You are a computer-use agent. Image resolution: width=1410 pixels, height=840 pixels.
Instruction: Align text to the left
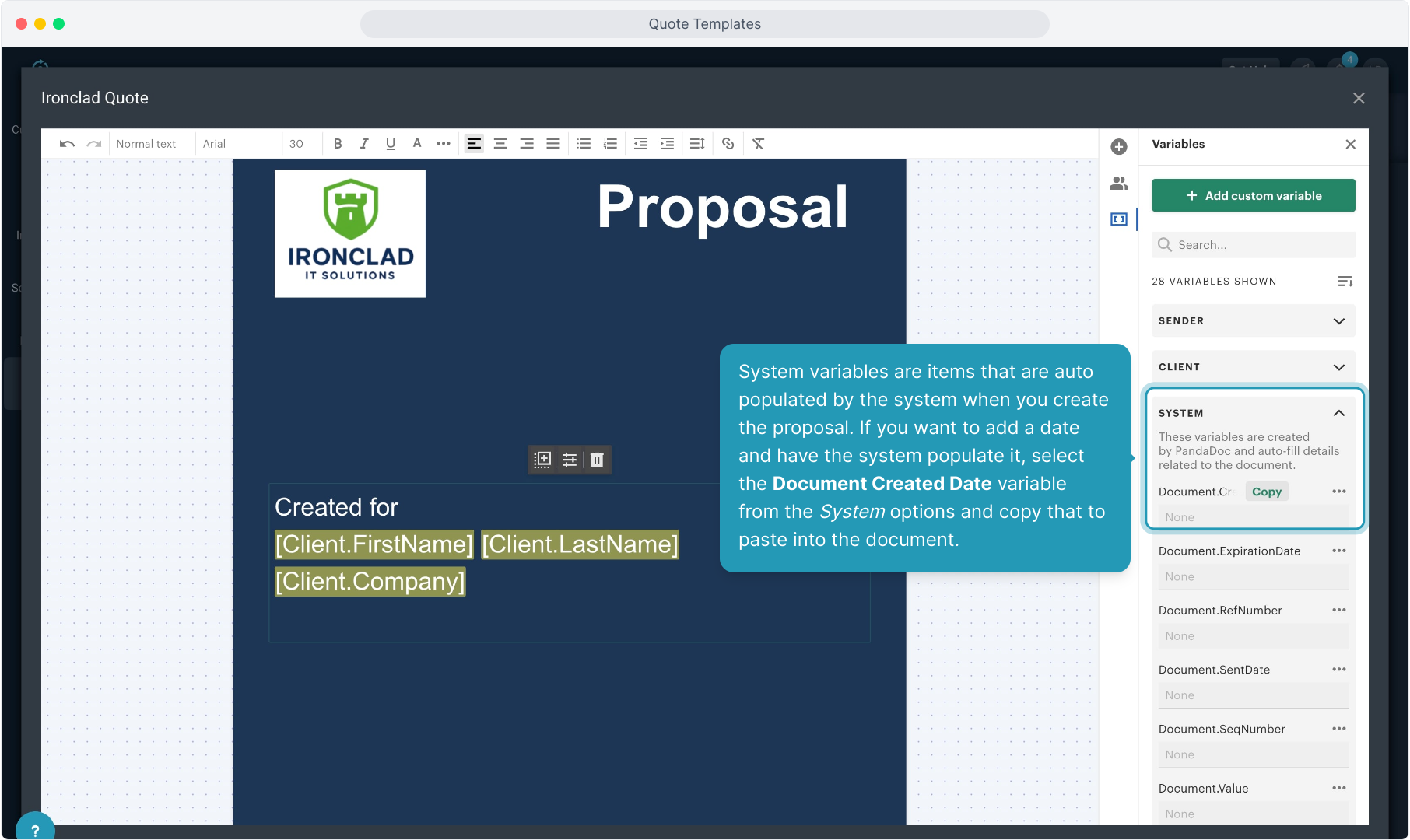point(474,144)
